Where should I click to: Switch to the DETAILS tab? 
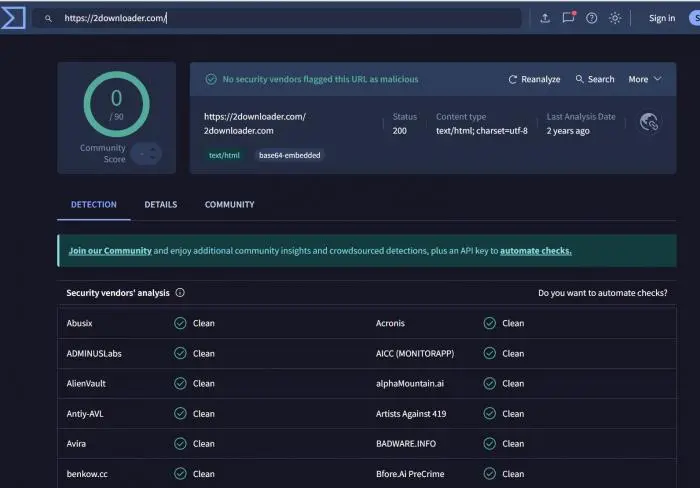coord(161,204)
